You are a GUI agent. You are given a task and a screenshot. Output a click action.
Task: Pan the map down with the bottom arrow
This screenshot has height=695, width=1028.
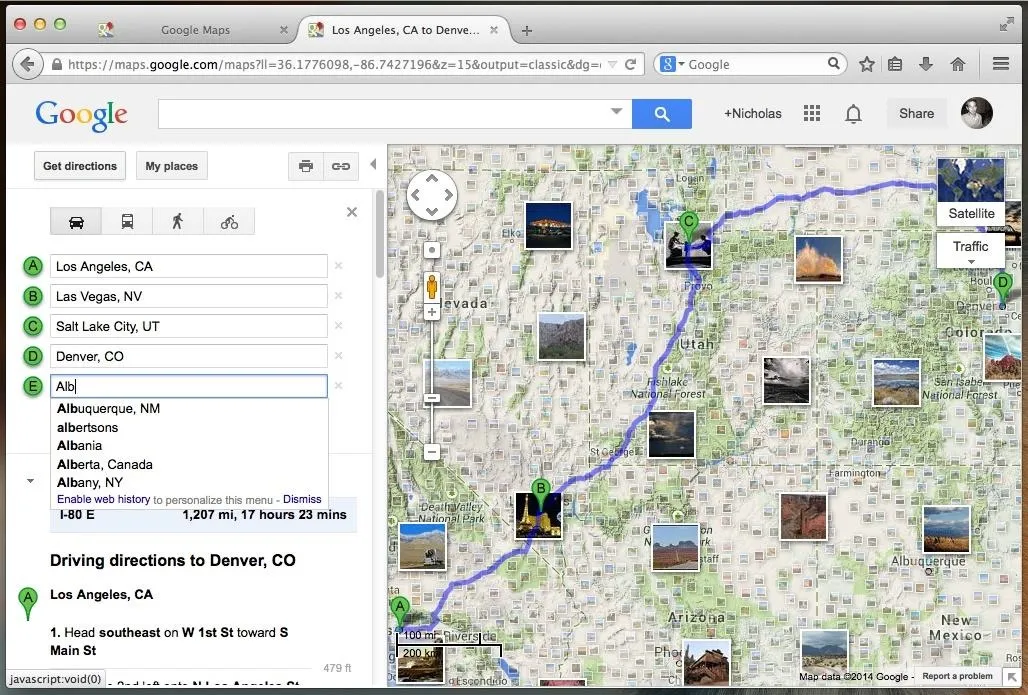431,211
